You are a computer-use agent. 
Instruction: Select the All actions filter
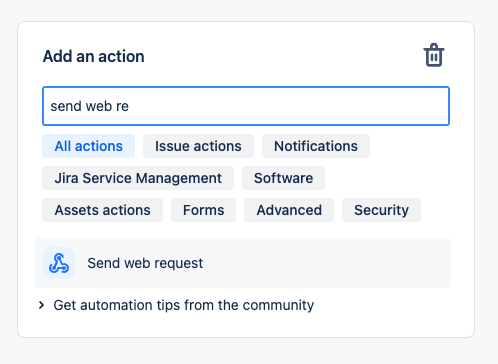point(88,146)
